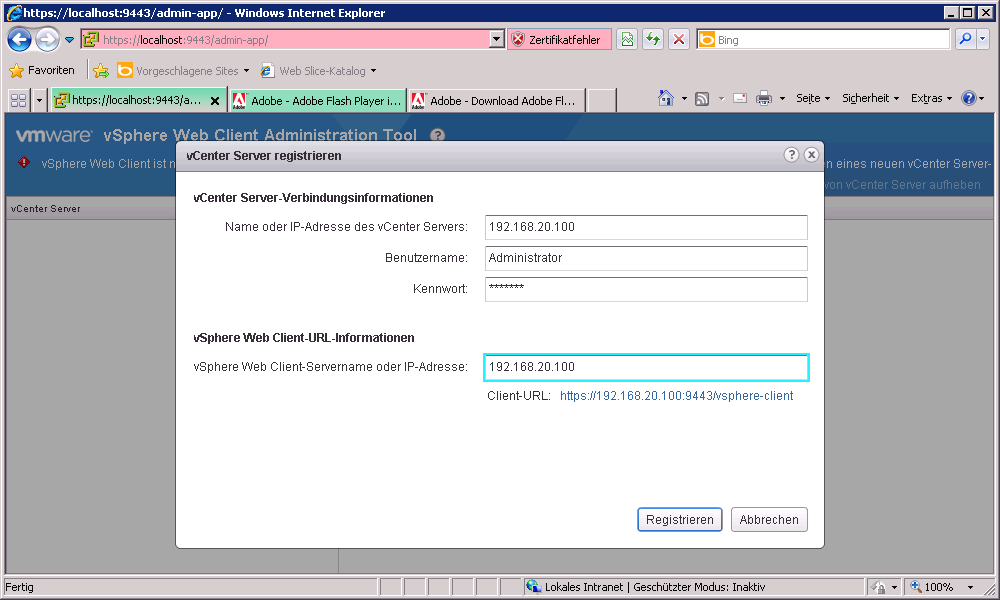Open the dialog help question mark icon

coord(791,155)
